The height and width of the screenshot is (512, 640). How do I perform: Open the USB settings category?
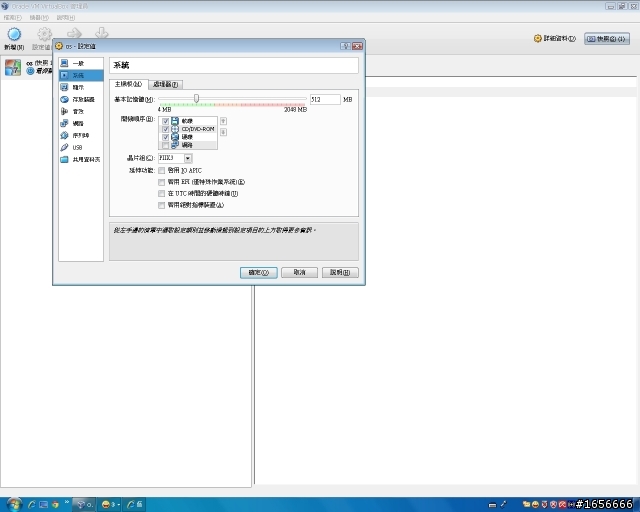[81, 147]
